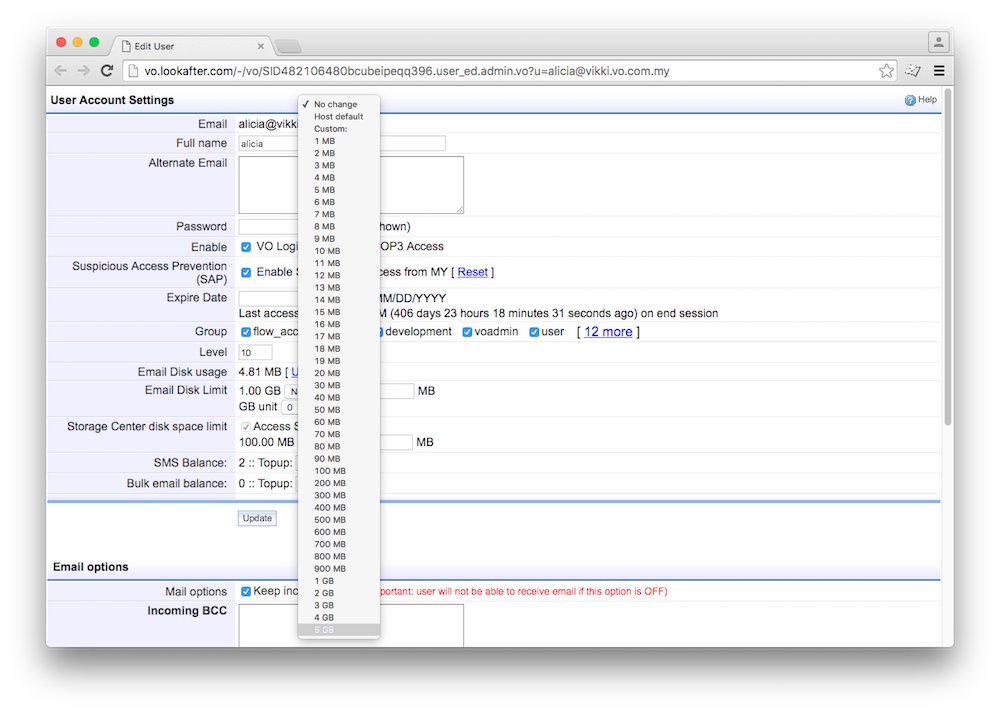
Task: Select 500 MB disk limit option
Action: tap(339, 520)
